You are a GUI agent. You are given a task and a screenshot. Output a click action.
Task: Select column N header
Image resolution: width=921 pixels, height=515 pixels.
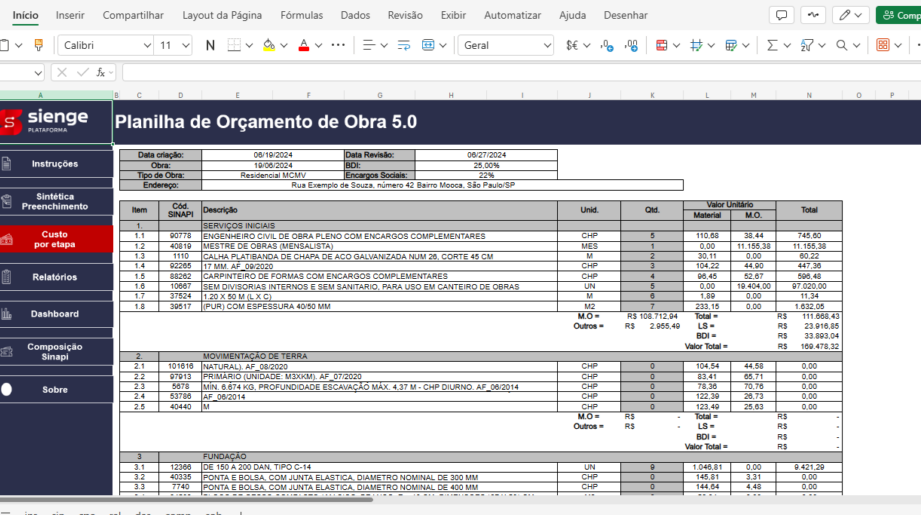(809, 95)
